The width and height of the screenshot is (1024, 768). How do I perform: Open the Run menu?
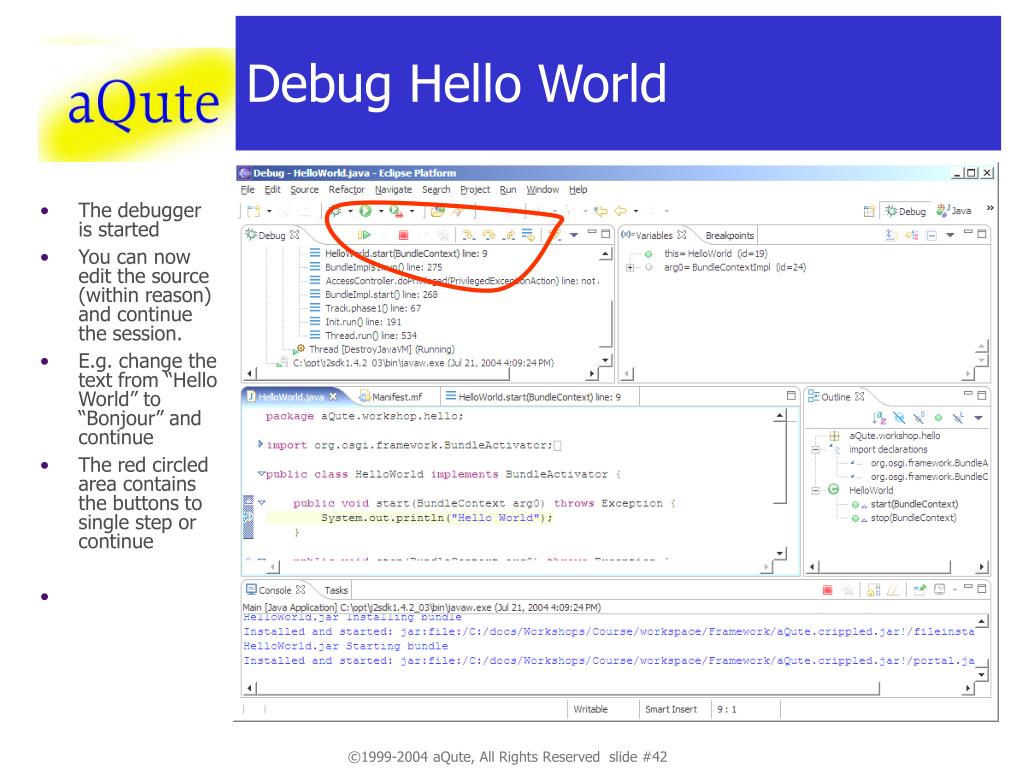pos(508,190)
